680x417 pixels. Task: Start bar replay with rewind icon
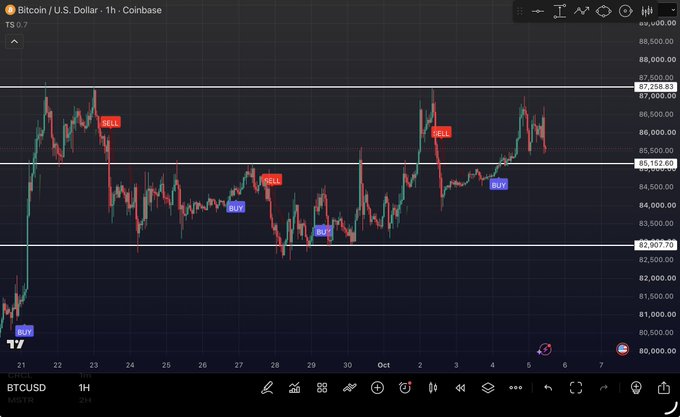[460, 388]
